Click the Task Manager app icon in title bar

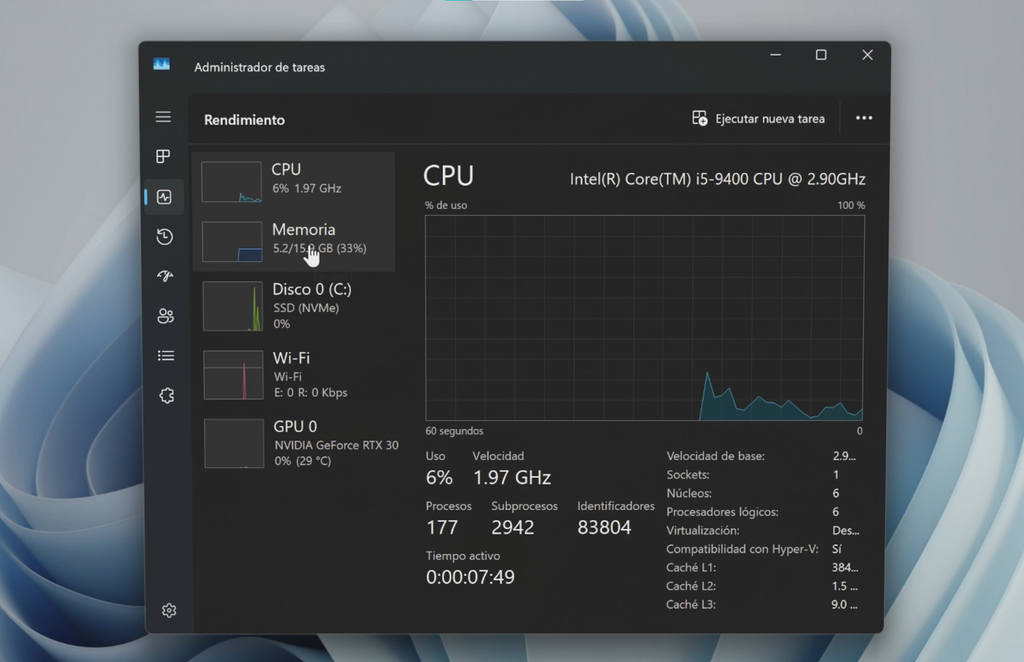point(161,64)
